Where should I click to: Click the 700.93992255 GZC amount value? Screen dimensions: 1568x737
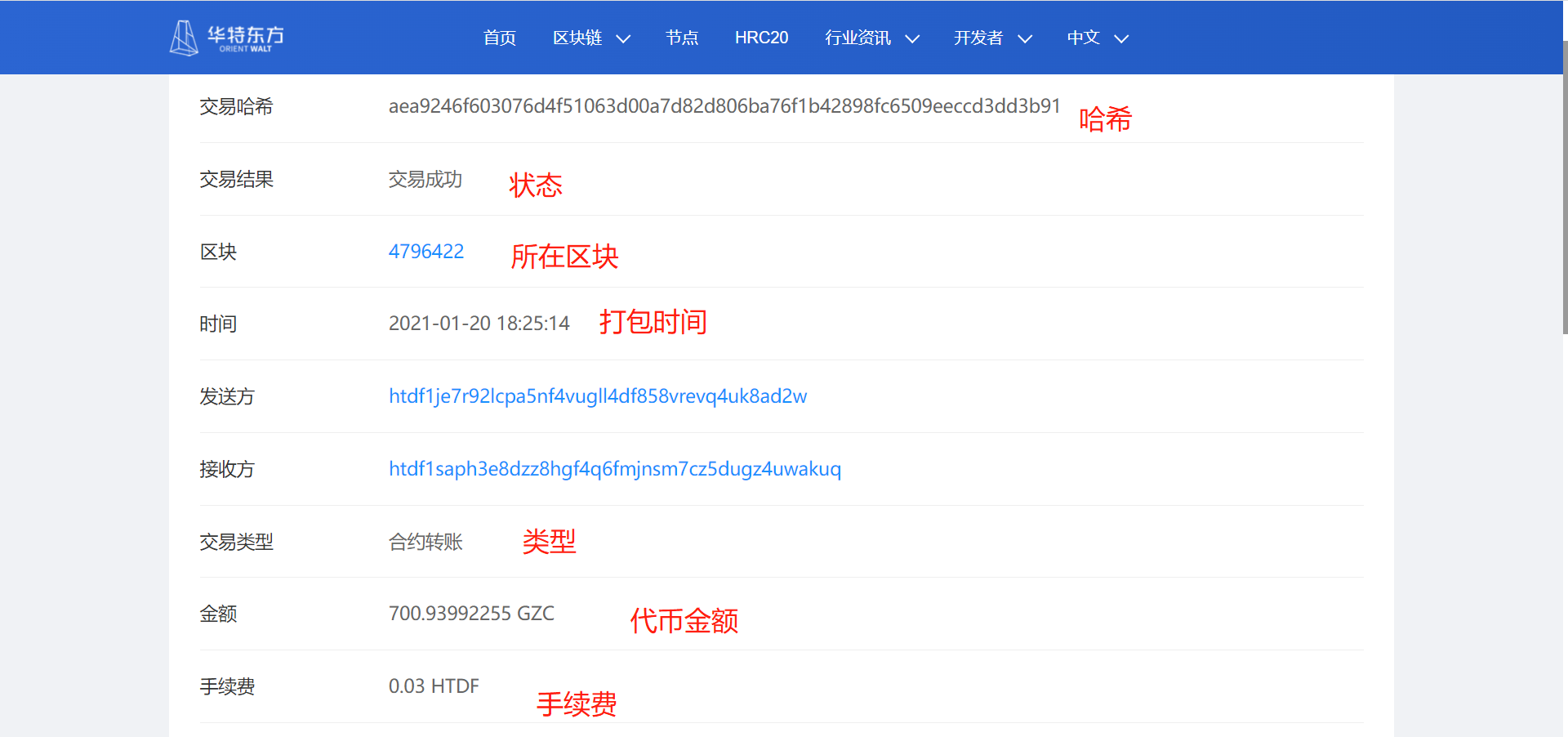pos(471,613)
